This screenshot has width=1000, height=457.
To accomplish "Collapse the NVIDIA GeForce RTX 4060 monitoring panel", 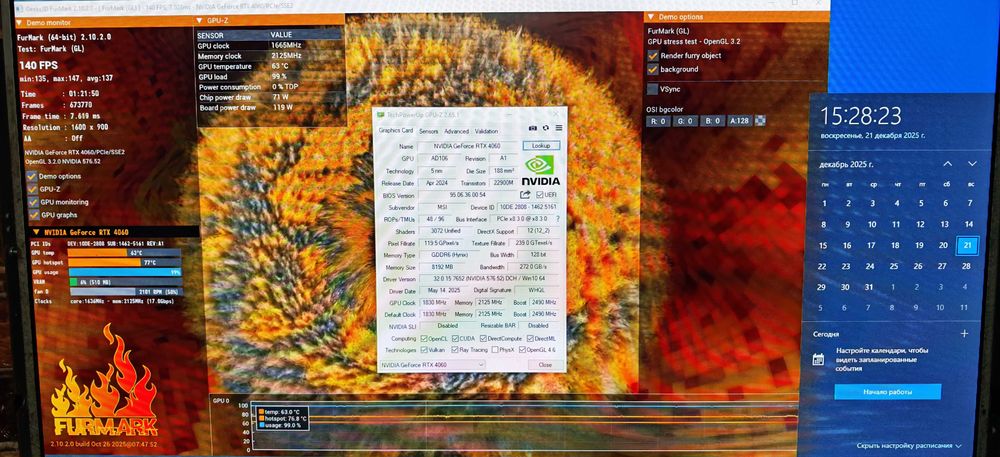I will 35,233.
